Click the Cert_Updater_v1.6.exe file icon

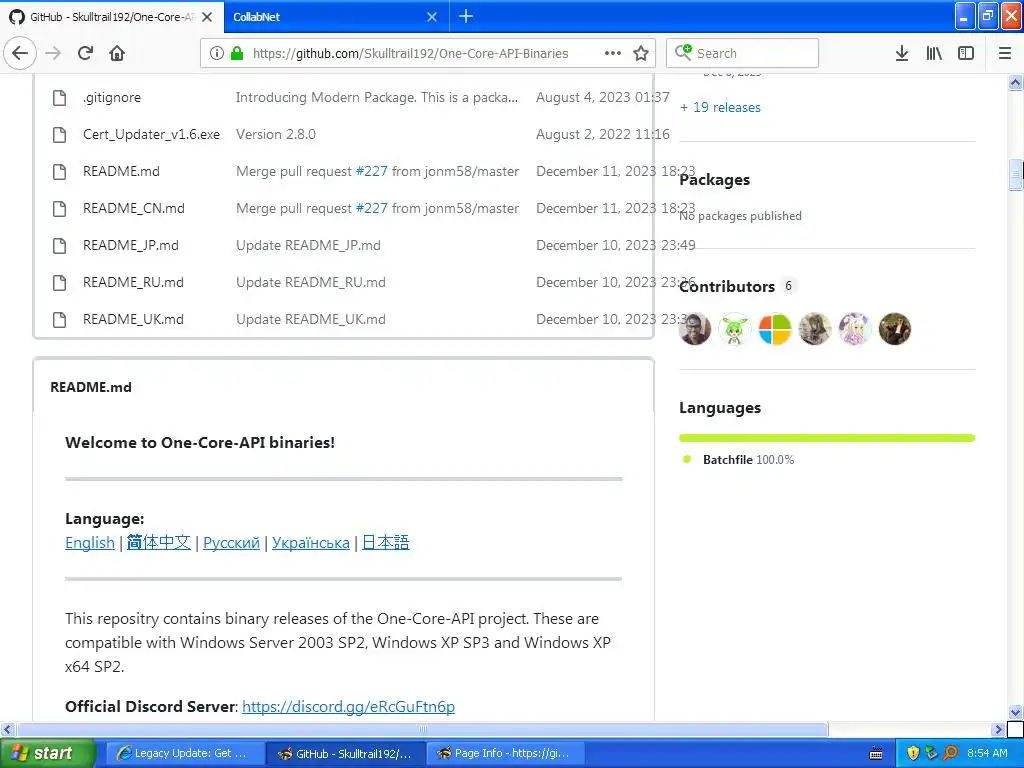pos(59,135)
